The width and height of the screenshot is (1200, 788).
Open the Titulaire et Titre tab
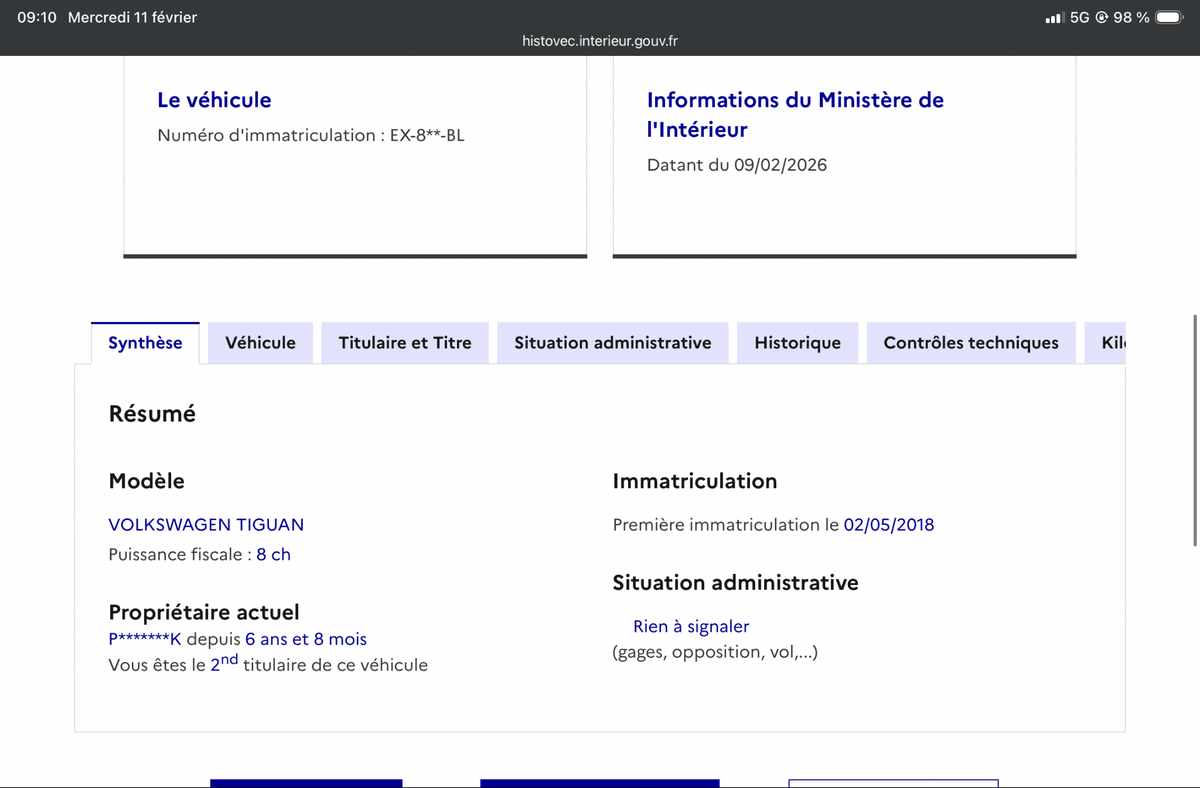point(405,343)
